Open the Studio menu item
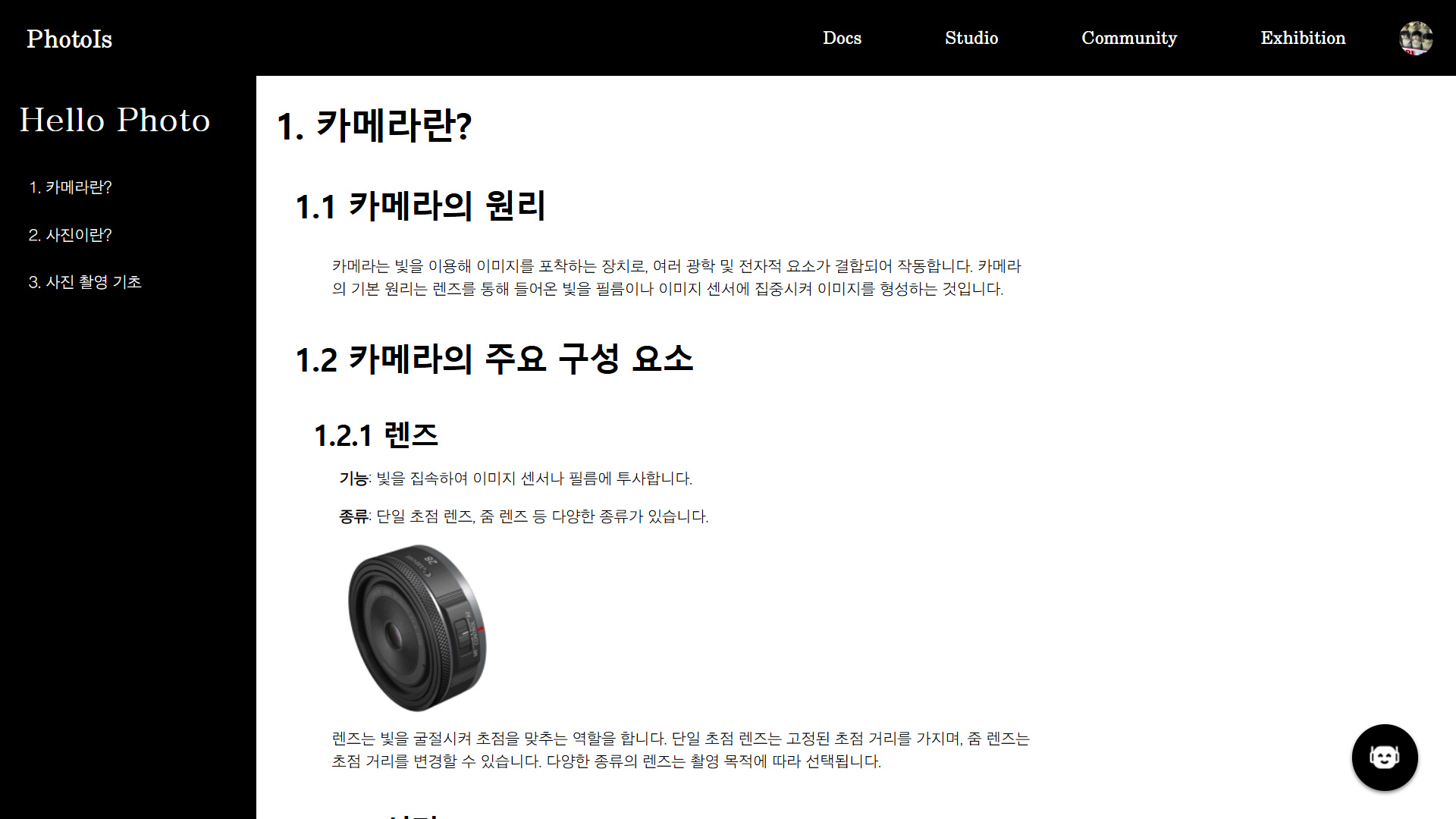1456x819 pixels. (971, 38)
